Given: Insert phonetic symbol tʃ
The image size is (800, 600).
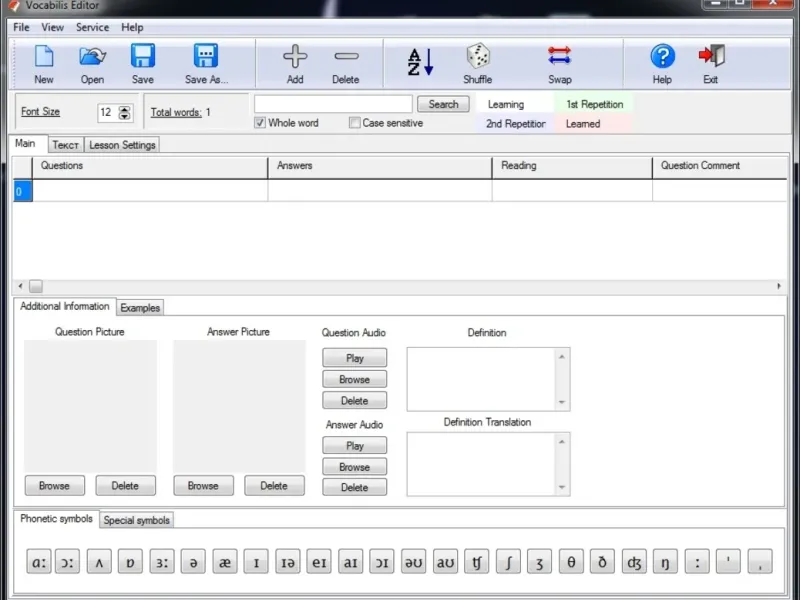Looking at the screenshot, I should click(477, 562).
